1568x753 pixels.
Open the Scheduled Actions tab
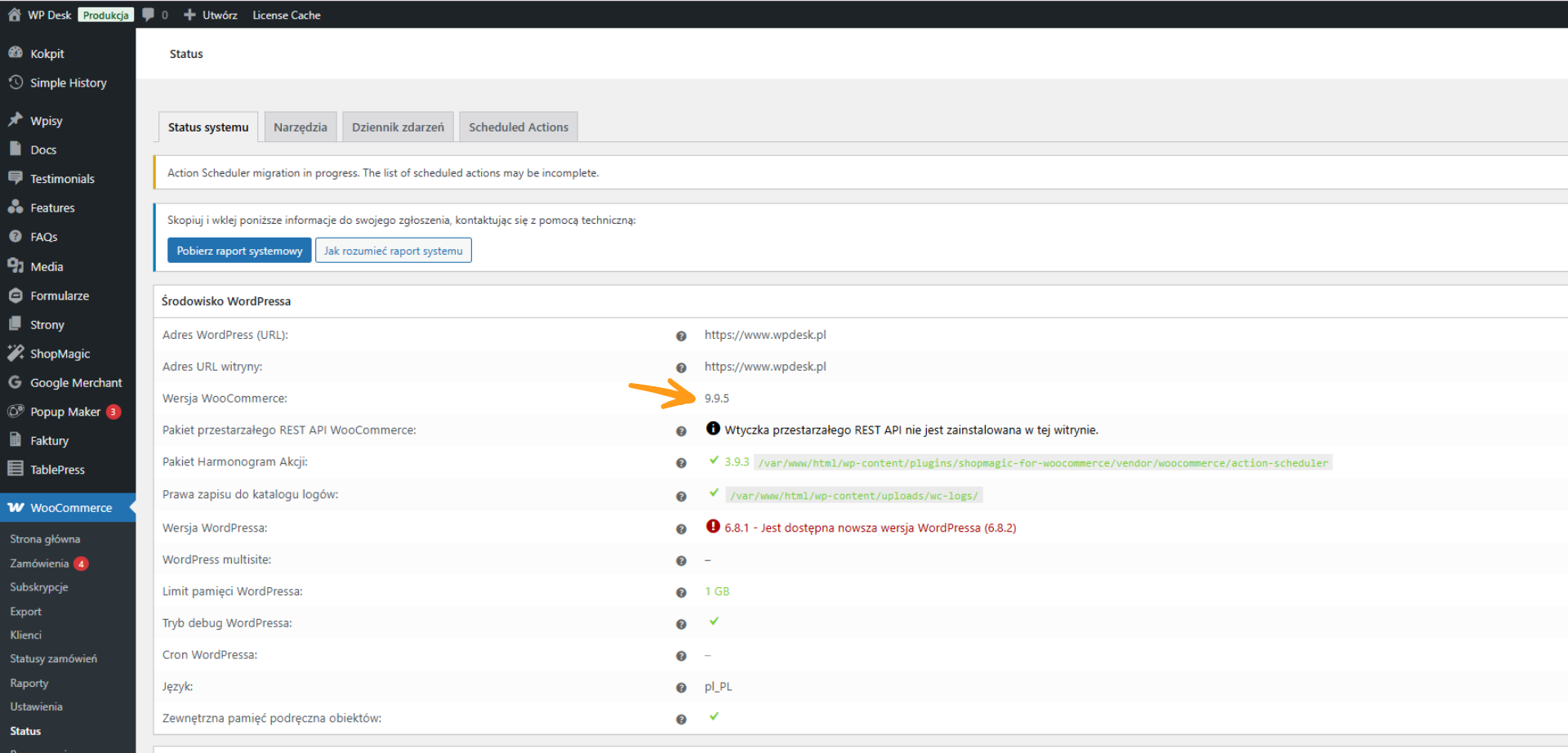click(519, 127)
